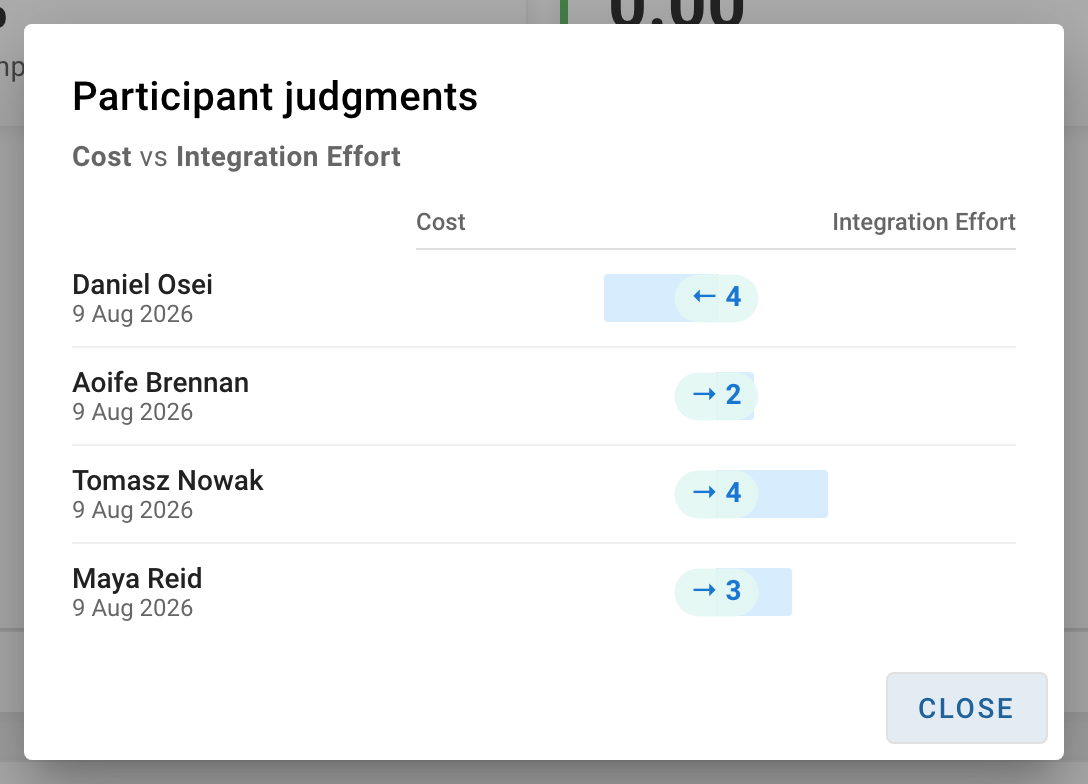Click bold Integration Effort in subtitle

tap(288, 157)
